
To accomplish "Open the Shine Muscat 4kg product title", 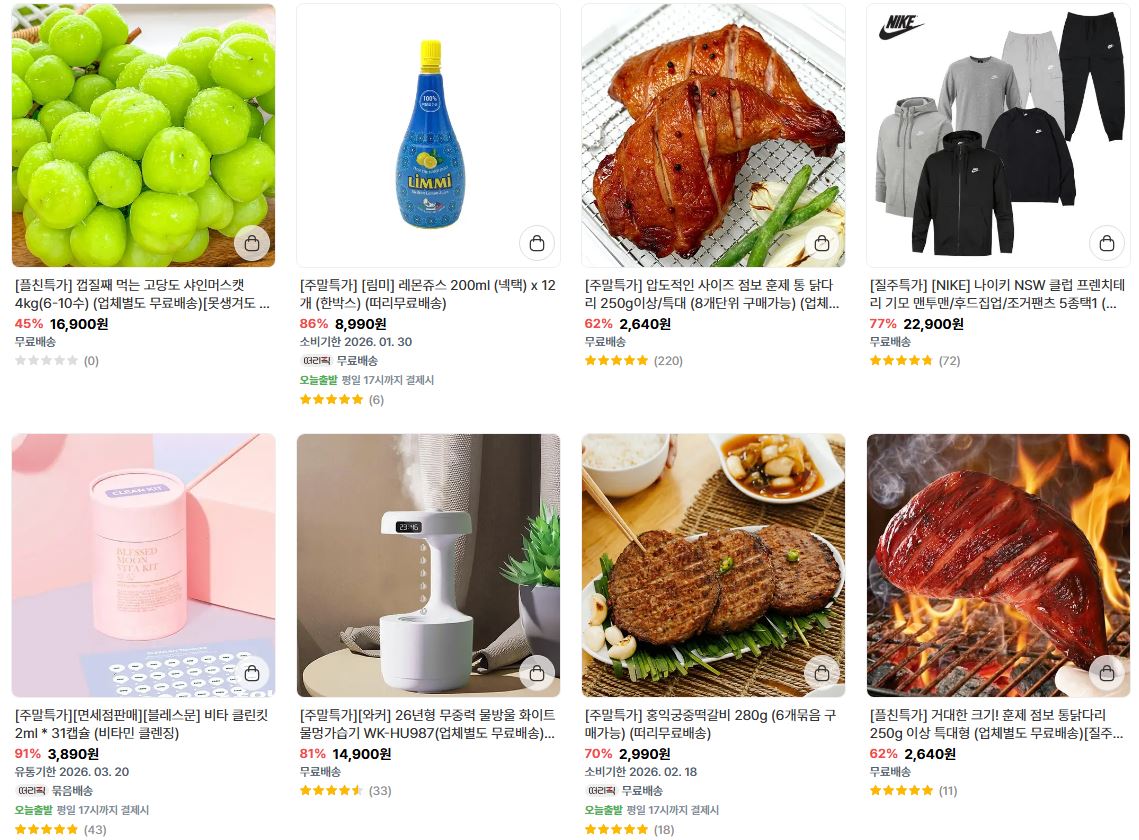I will pyautogui.click(x=142, y=294).
